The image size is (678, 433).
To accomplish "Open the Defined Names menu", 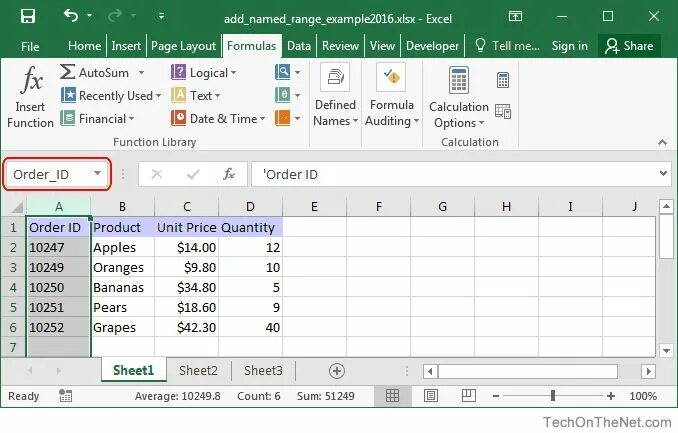I will point(335,96).
